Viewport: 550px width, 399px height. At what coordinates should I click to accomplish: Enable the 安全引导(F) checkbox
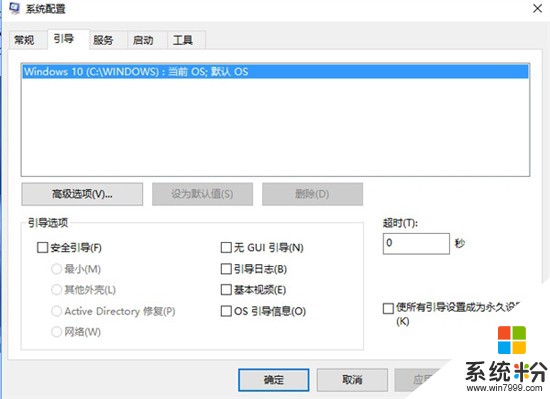(x=42, y=248)
